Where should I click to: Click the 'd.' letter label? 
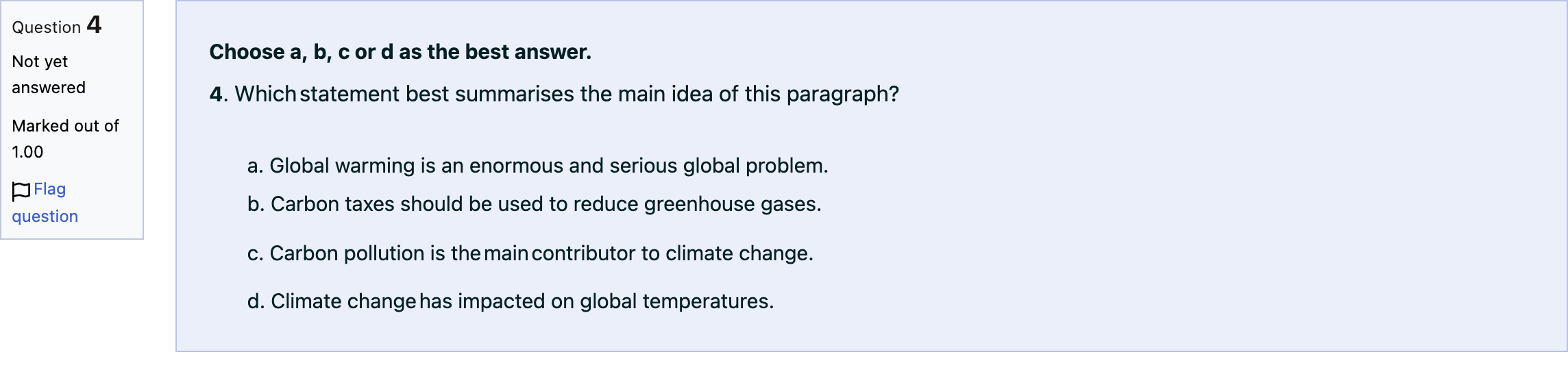click(x=256, y=301)
